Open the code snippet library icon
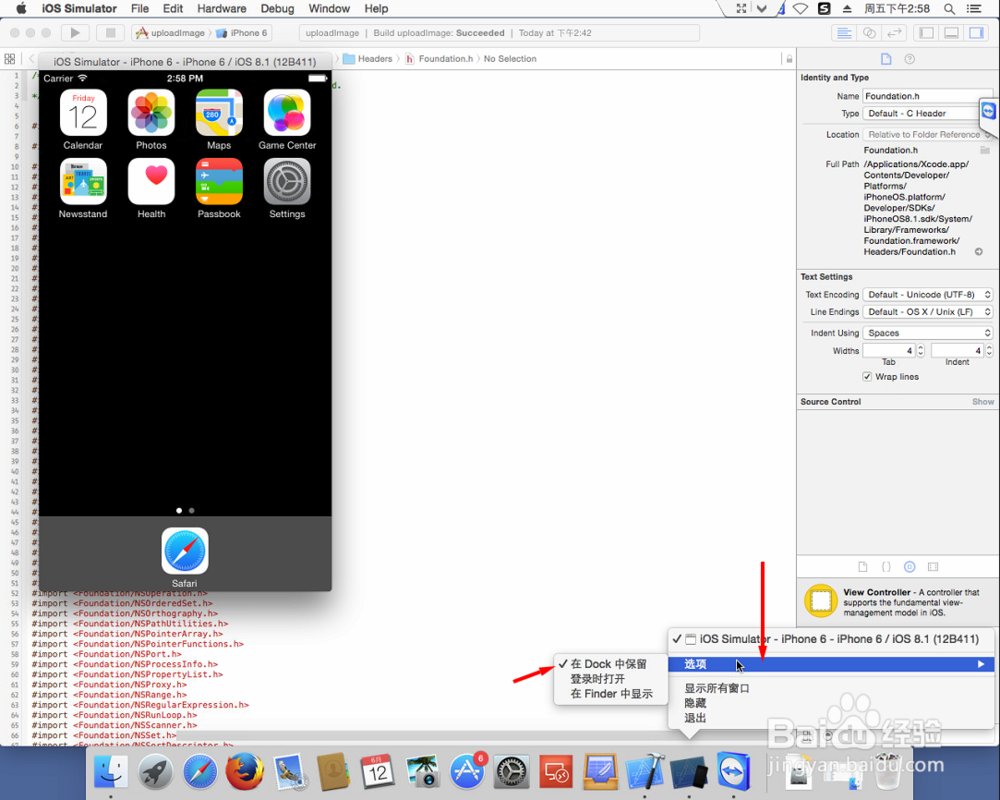This screenshot has height=800, width=1000. [x=886, y=566]
